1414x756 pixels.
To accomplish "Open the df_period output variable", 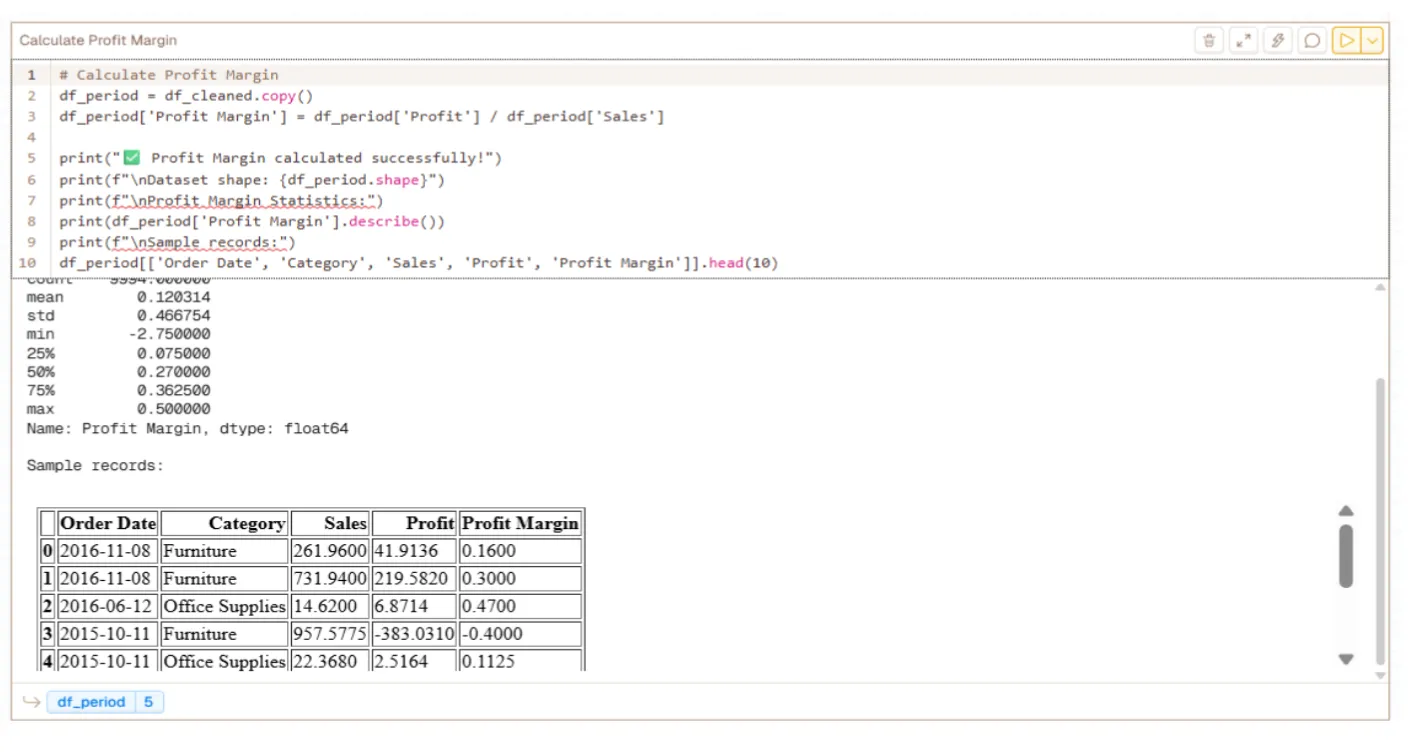I will 91,702.
